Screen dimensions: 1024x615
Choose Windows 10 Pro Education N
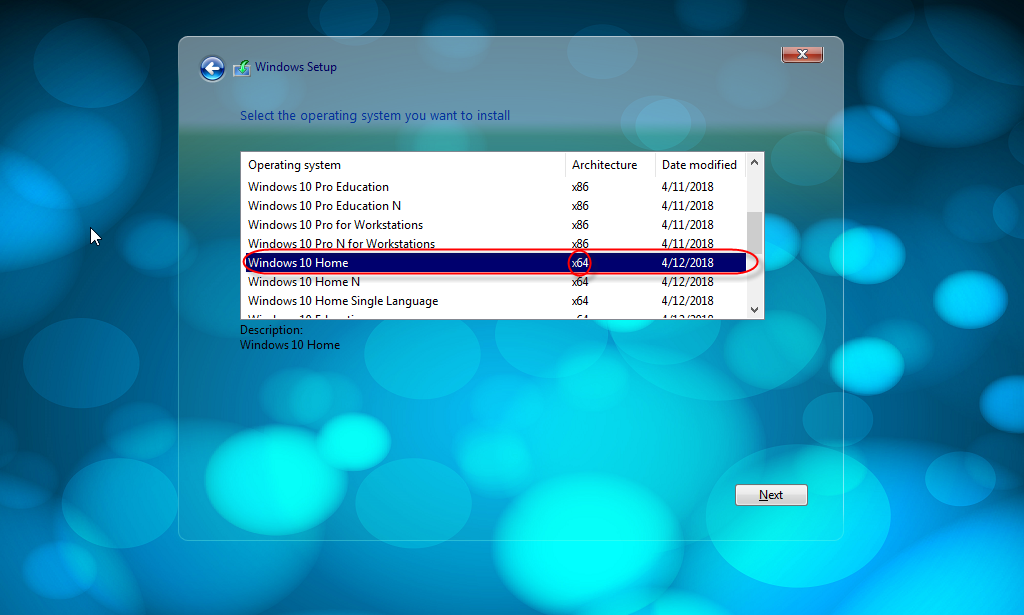click(324, 206)
